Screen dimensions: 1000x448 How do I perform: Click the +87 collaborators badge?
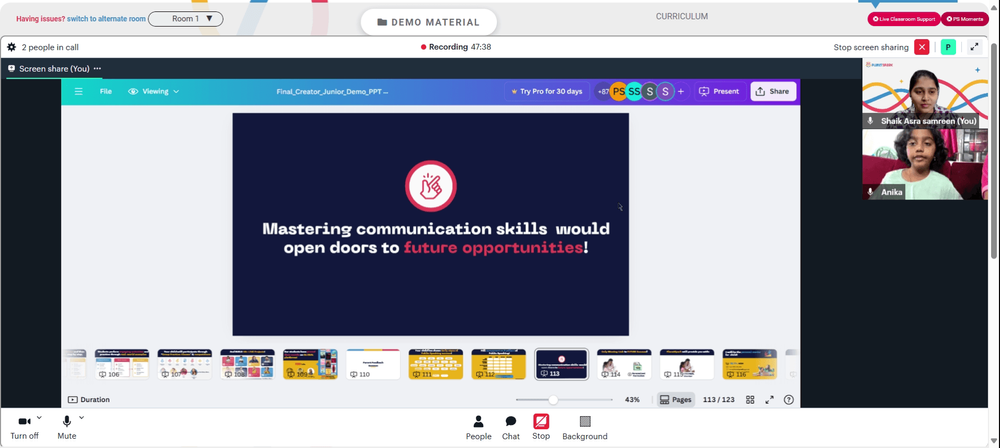coord(602,91)
